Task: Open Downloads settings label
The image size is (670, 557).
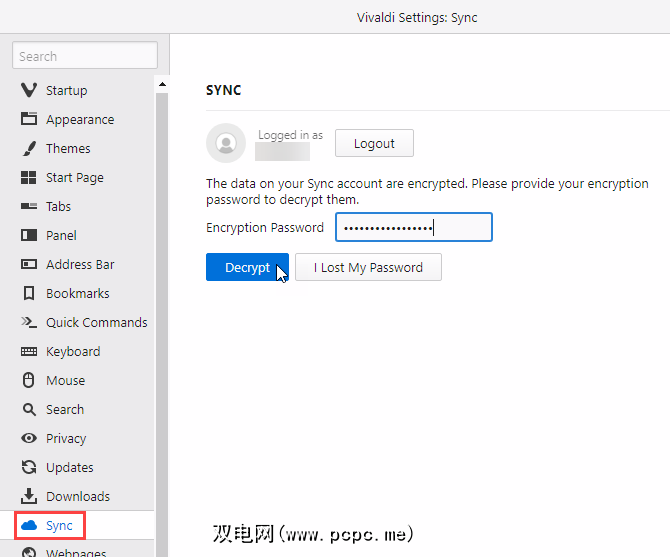Action: 78,496
